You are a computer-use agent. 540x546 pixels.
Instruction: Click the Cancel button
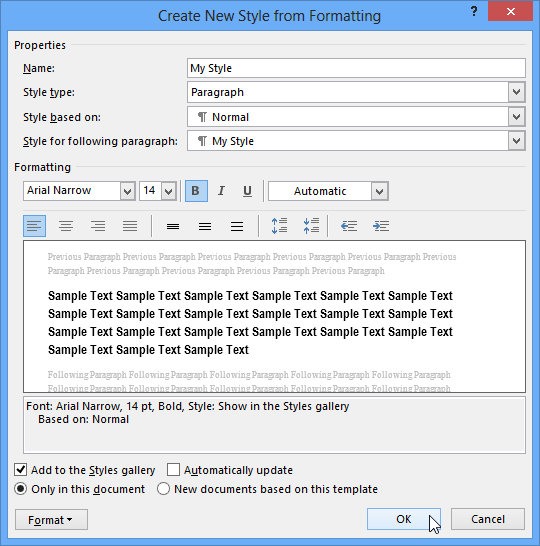[488, 519]
